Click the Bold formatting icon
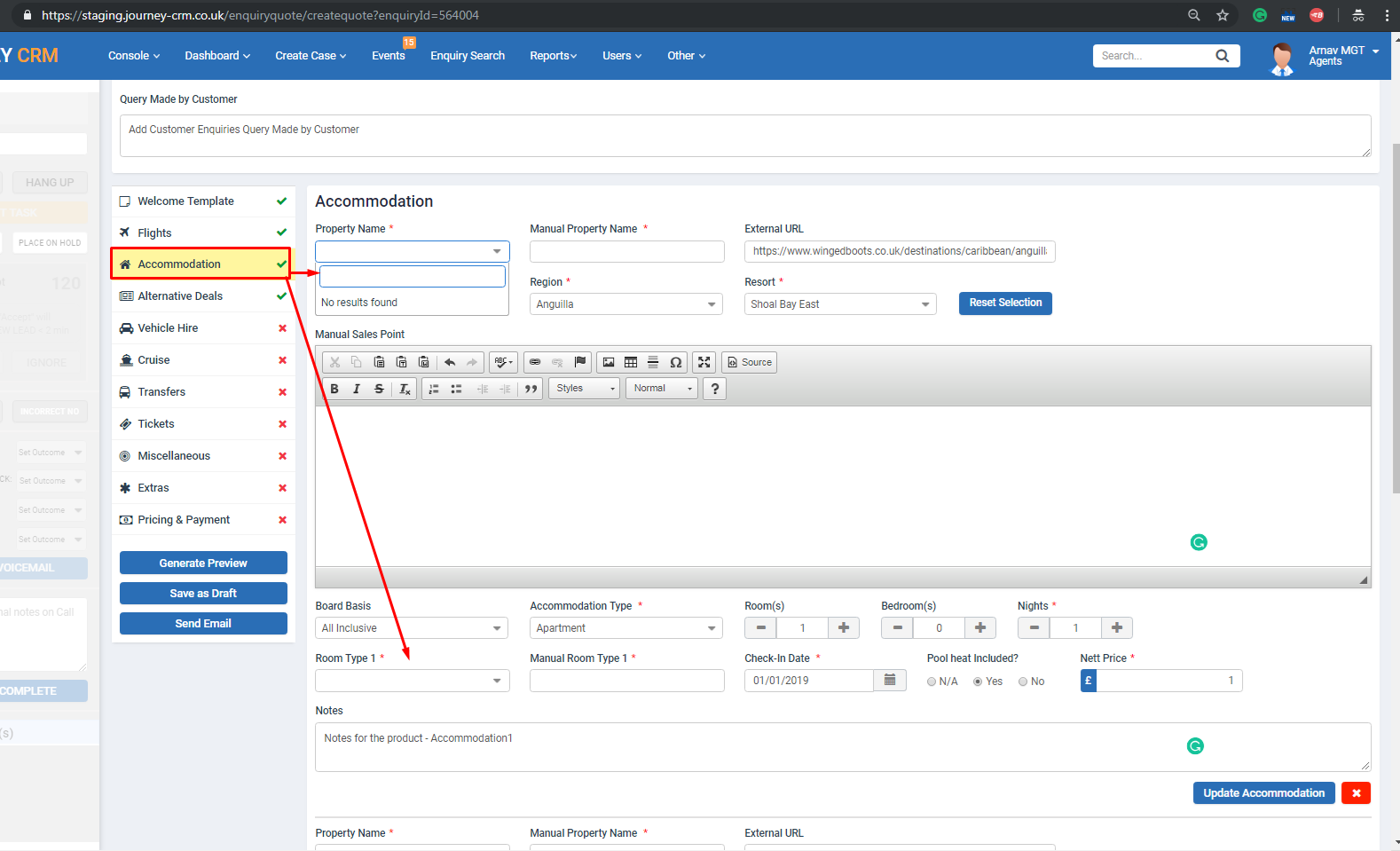 (x=334, y=389)
